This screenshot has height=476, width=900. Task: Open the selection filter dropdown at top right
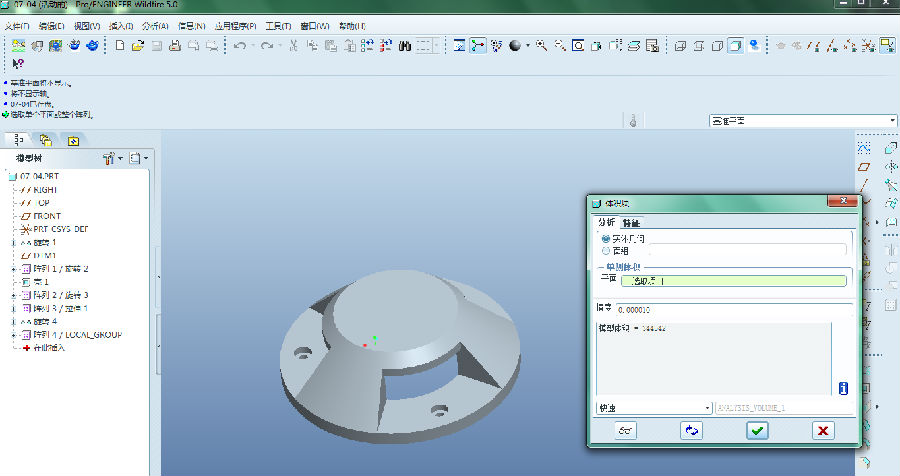tap(892, 121)
